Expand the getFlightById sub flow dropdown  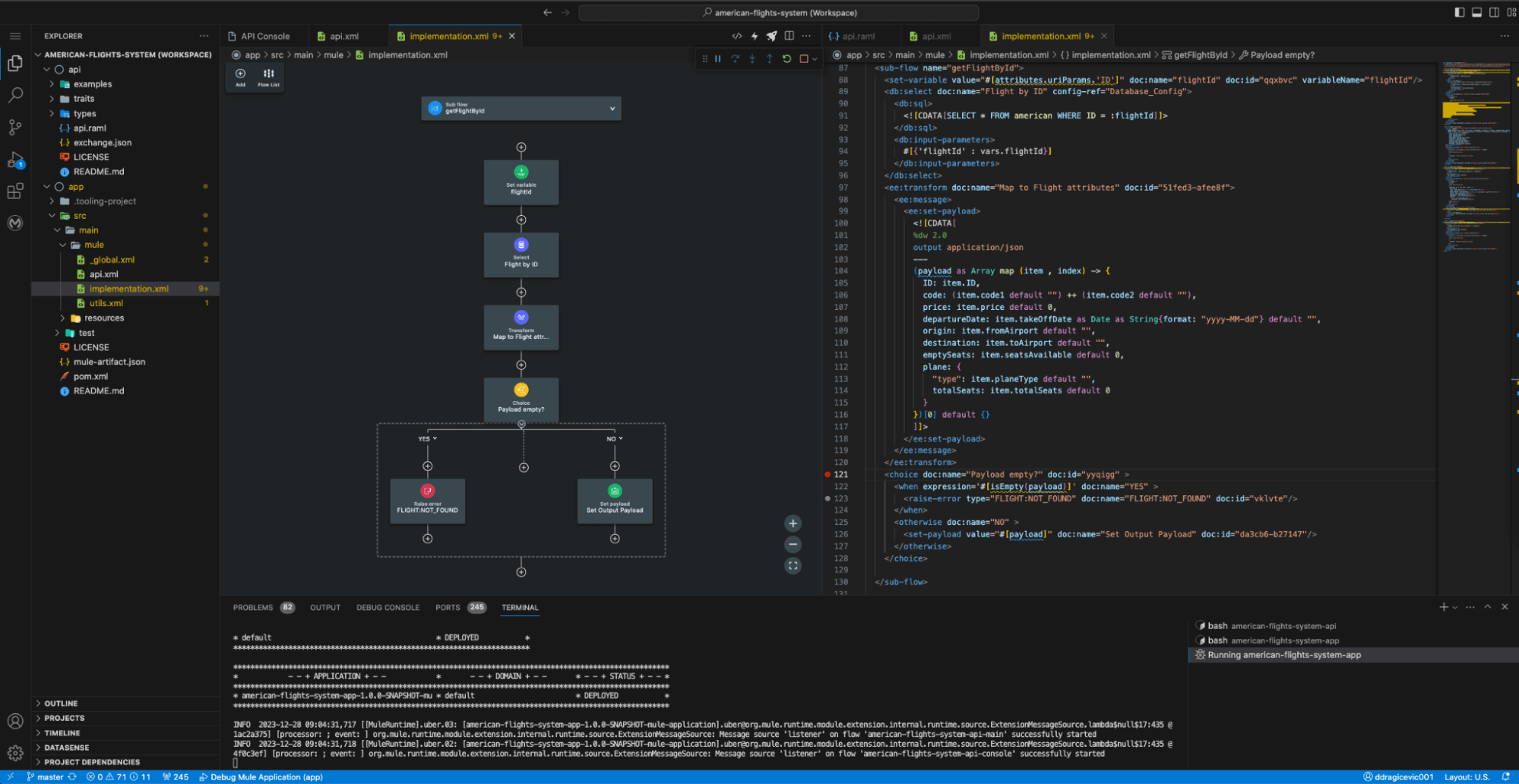pyautogui.click(x=612, y=109)
